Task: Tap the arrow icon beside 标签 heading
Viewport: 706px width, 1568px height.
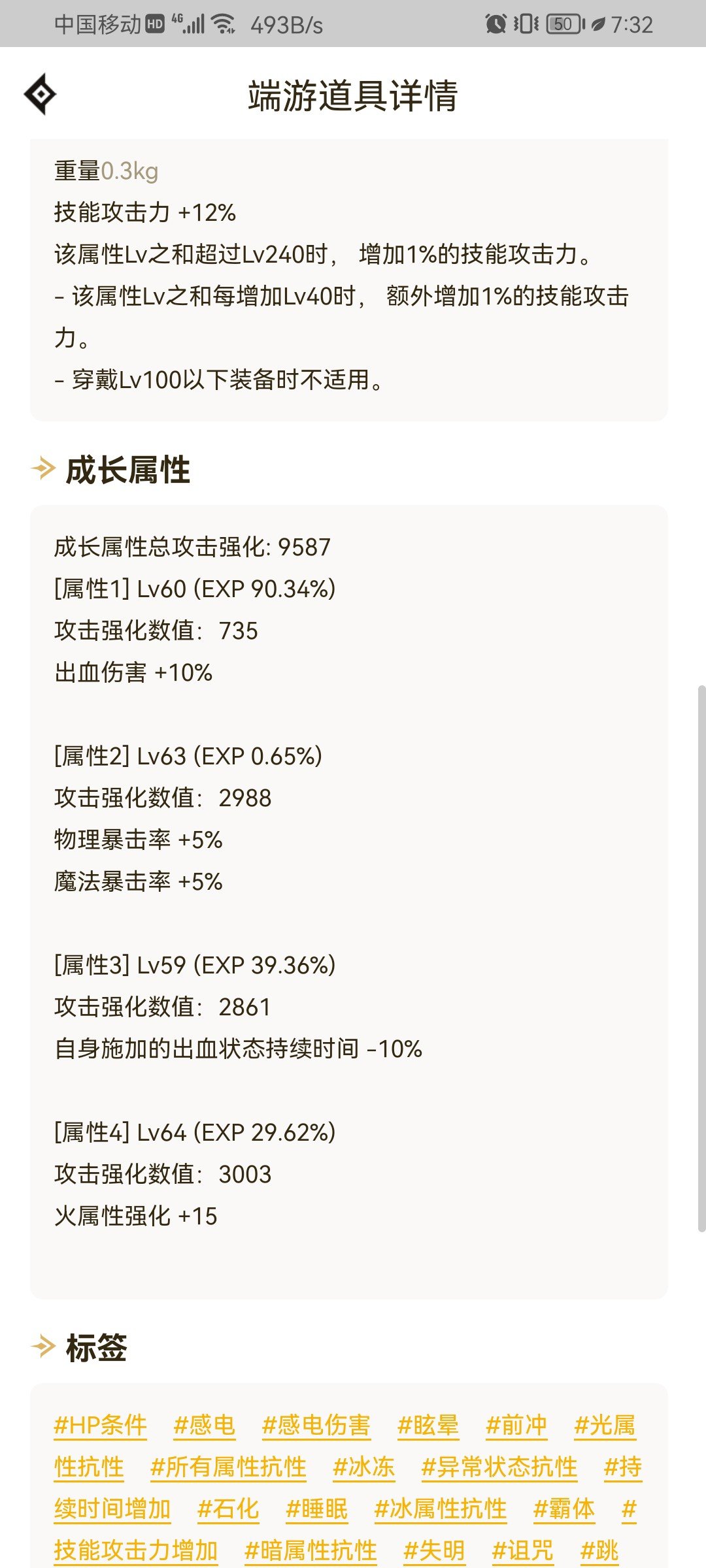Action: 43,1347
